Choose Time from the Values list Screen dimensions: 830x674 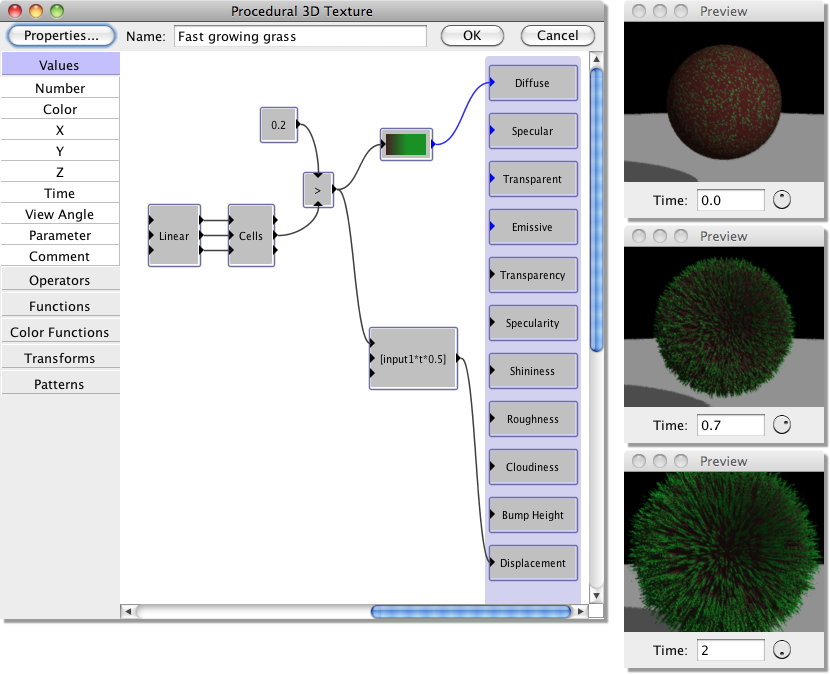point(60,193)
